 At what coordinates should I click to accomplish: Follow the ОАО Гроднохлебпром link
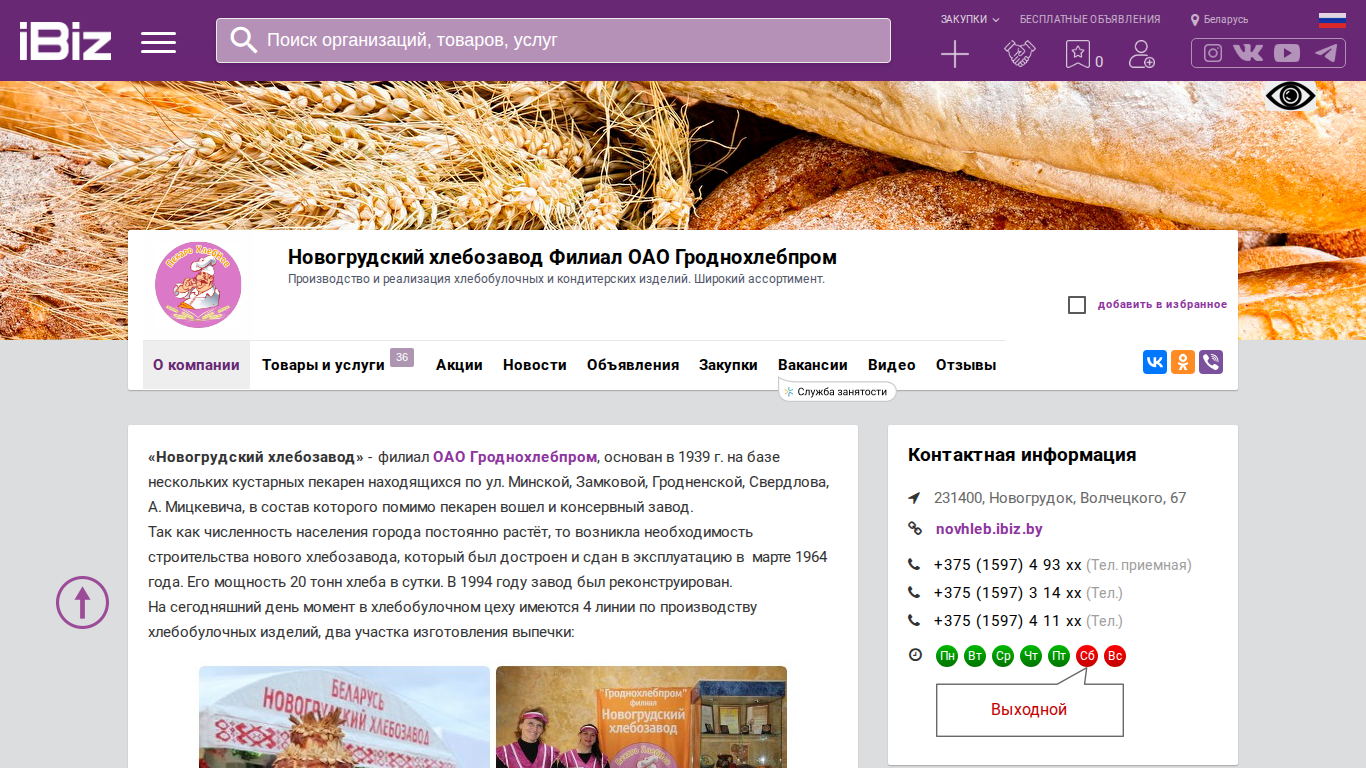click(515, 457)
